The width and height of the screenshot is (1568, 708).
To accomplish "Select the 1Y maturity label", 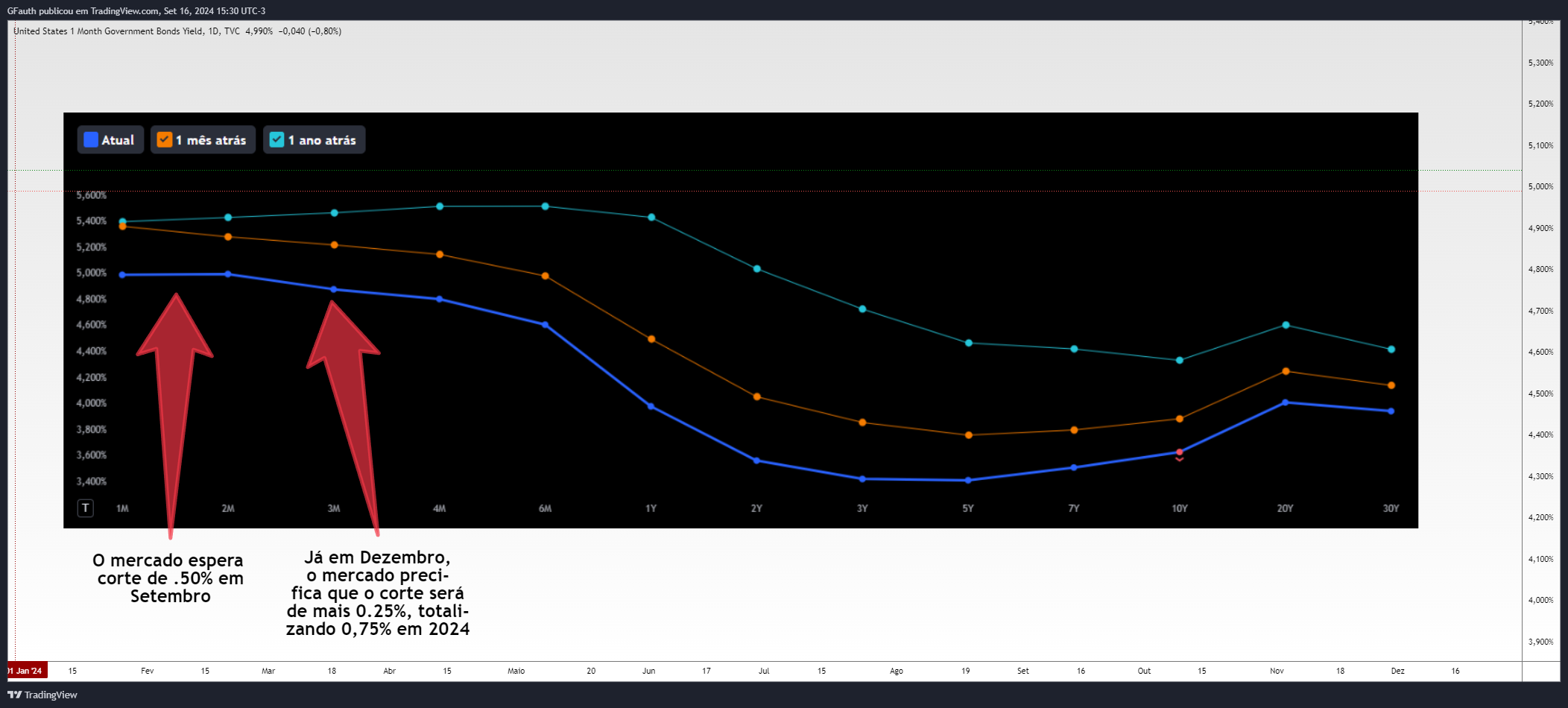I will coord(651,508).
